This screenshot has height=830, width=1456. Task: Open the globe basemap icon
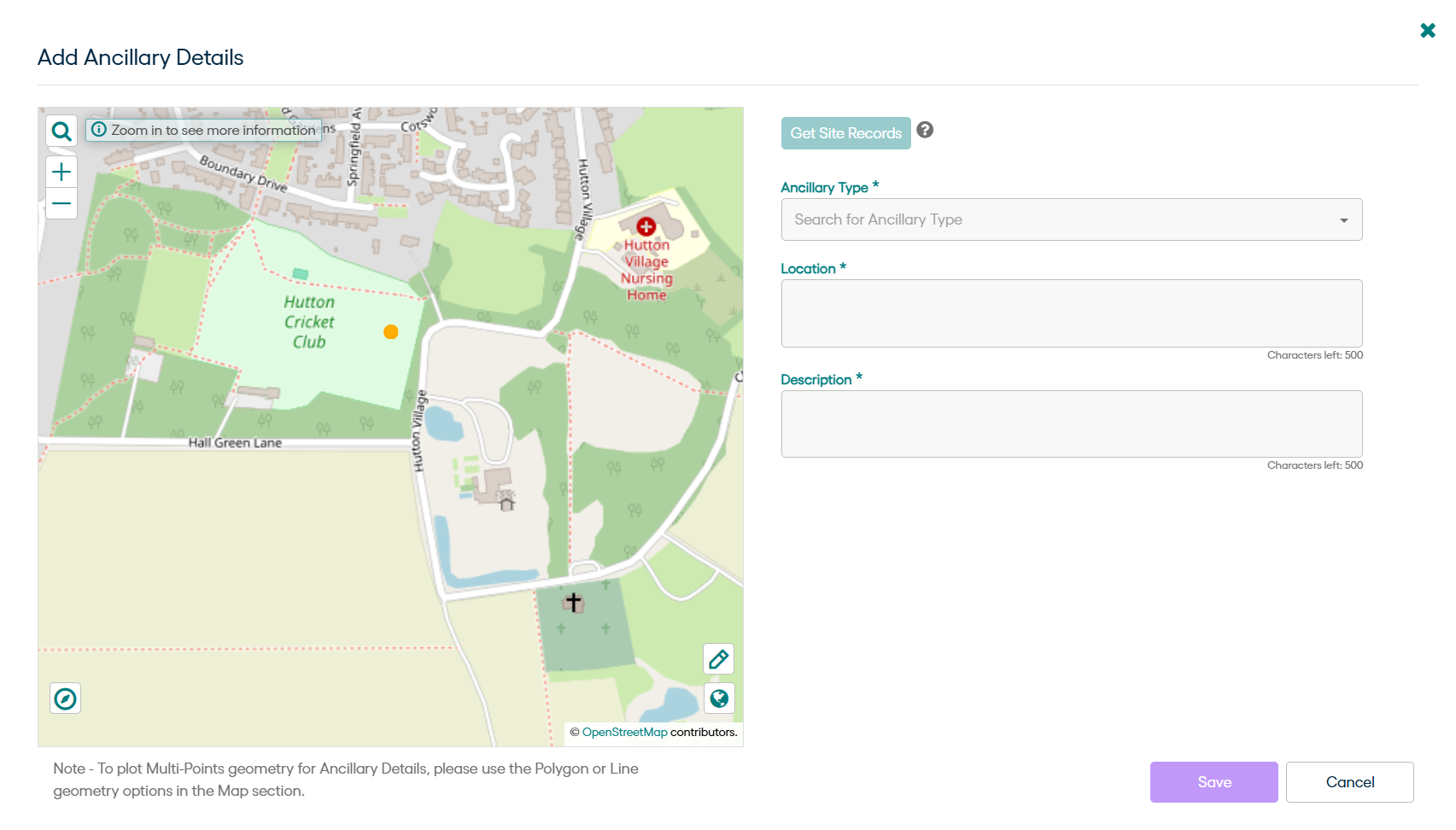click(719, 698)
